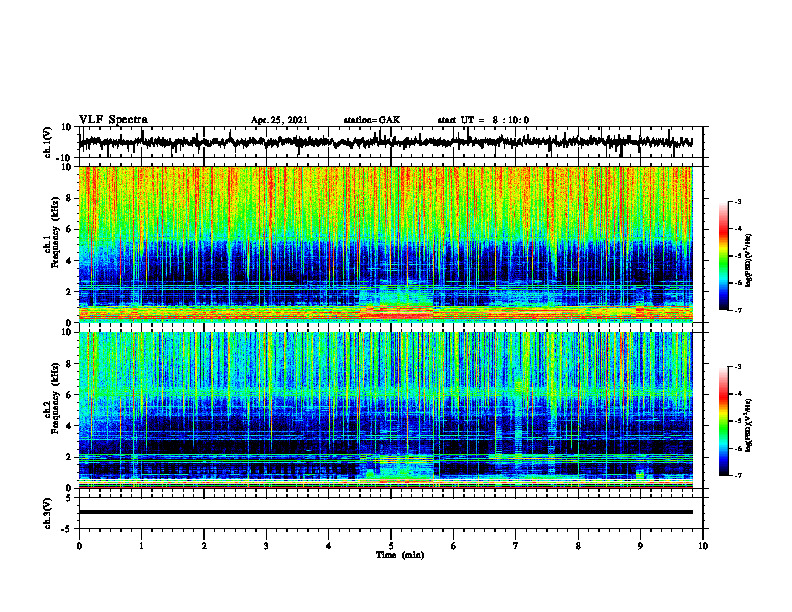Click the "-7" label on ch.1 color bar
The width and height of the screenshot is (792, 612).
(x=737, y=310)
